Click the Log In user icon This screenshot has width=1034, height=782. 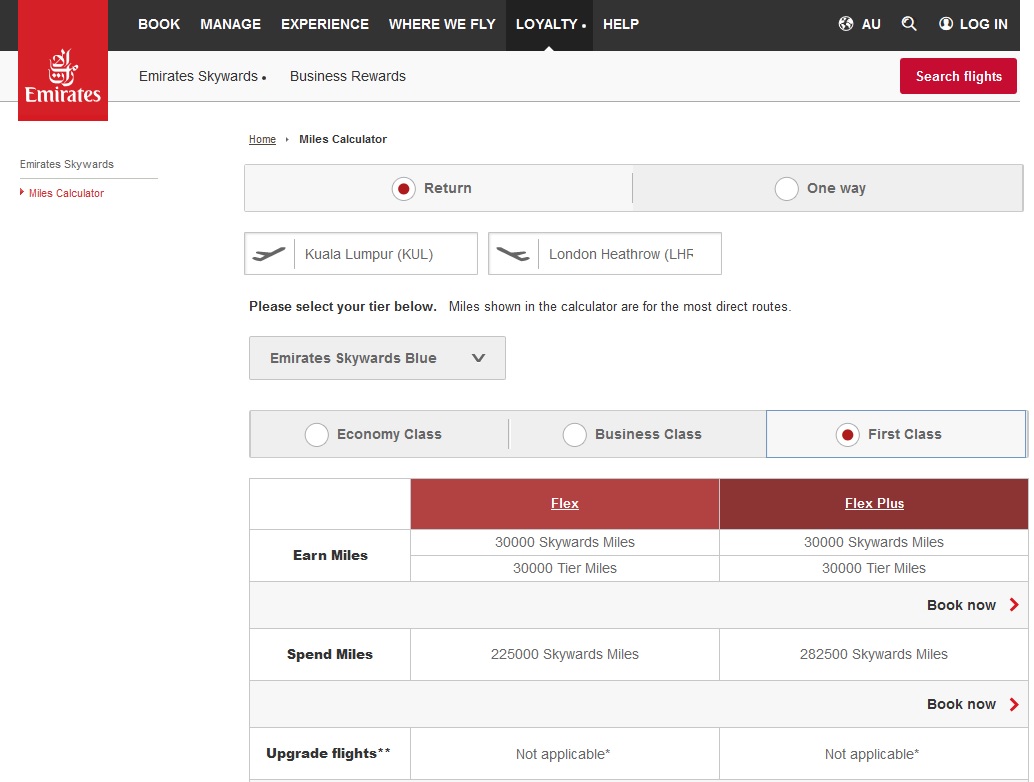[x=946, y=24]
